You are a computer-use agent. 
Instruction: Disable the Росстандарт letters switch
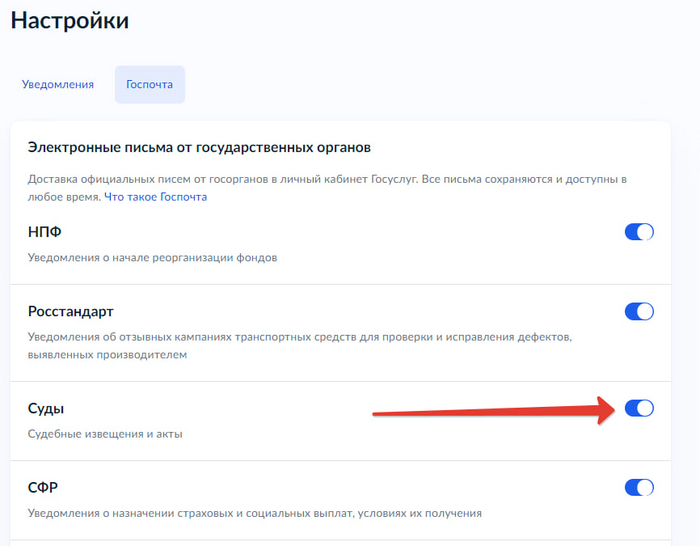pyautogui.click(x=639, y=311)
